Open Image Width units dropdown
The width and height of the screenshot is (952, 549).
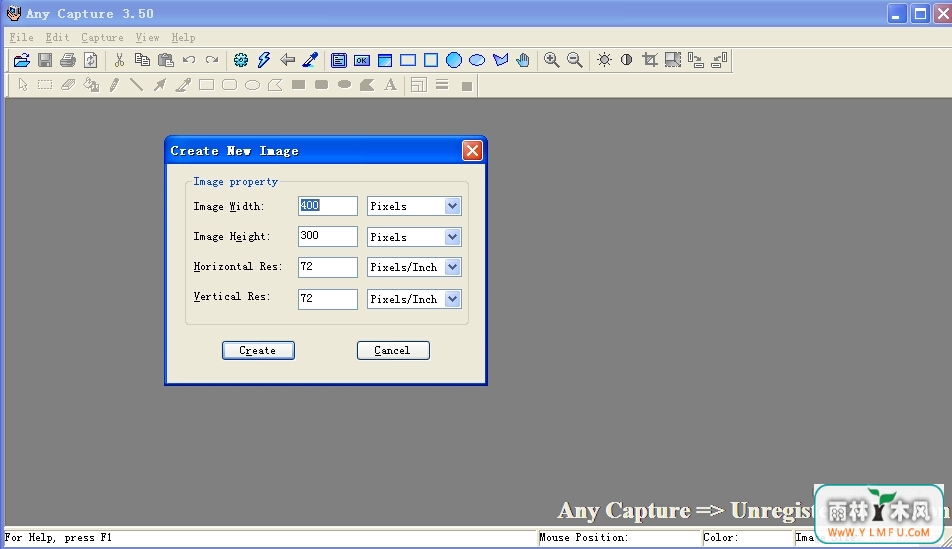point(452,206)
